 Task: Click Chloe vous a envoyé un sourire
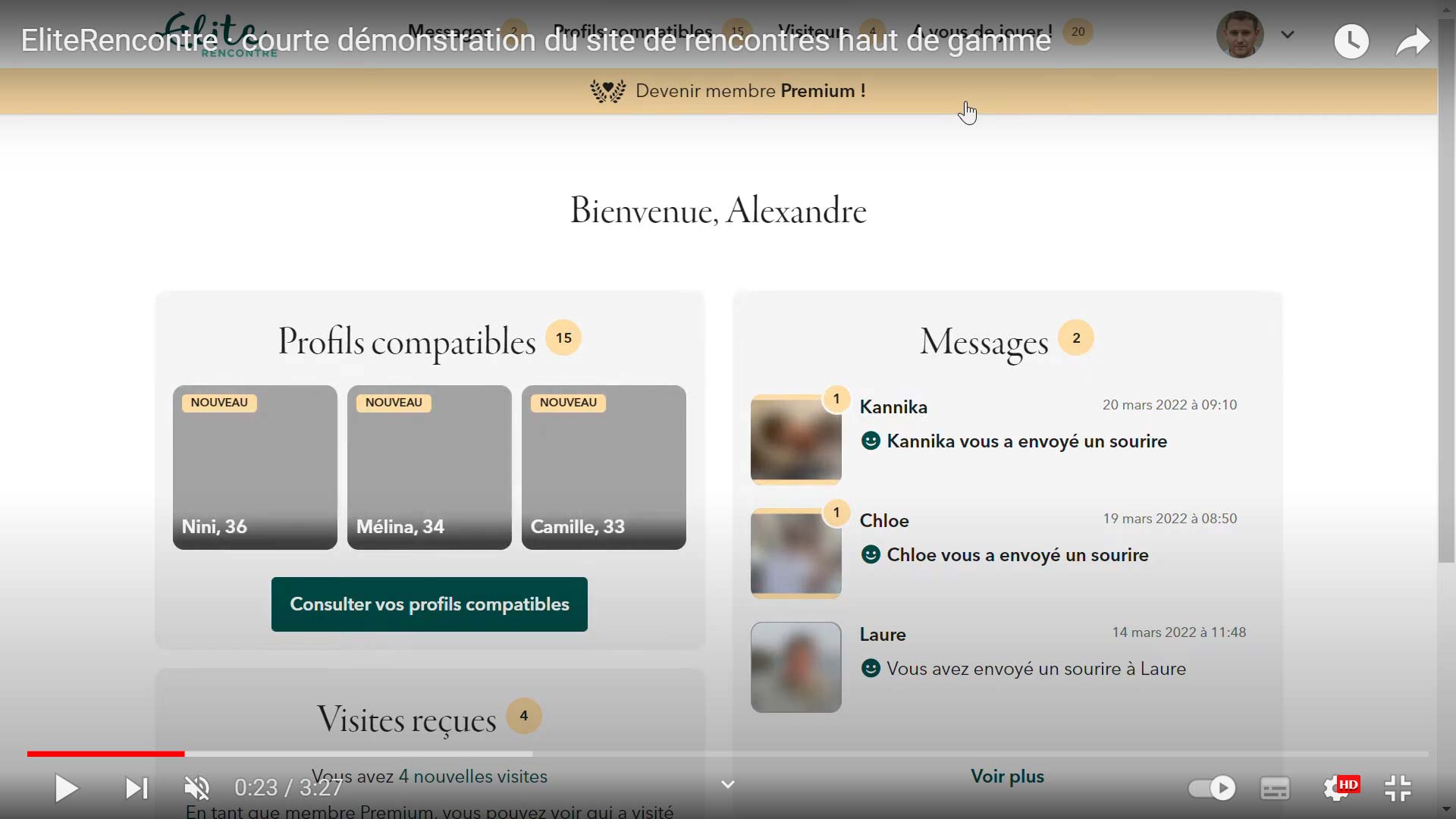click(1018, 555)
